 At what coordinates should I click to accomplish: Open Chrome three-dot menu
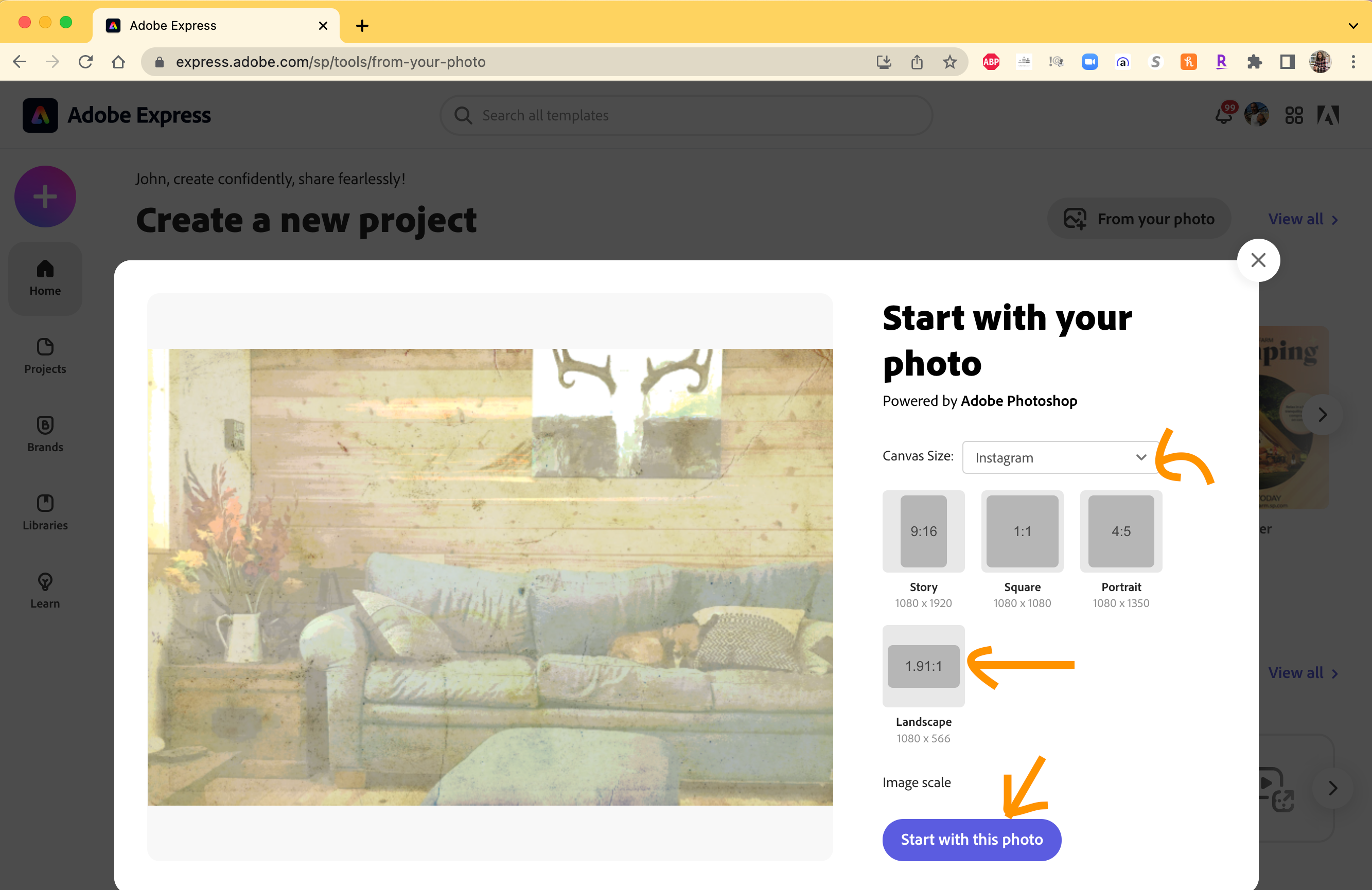(x=1353, y=62)
